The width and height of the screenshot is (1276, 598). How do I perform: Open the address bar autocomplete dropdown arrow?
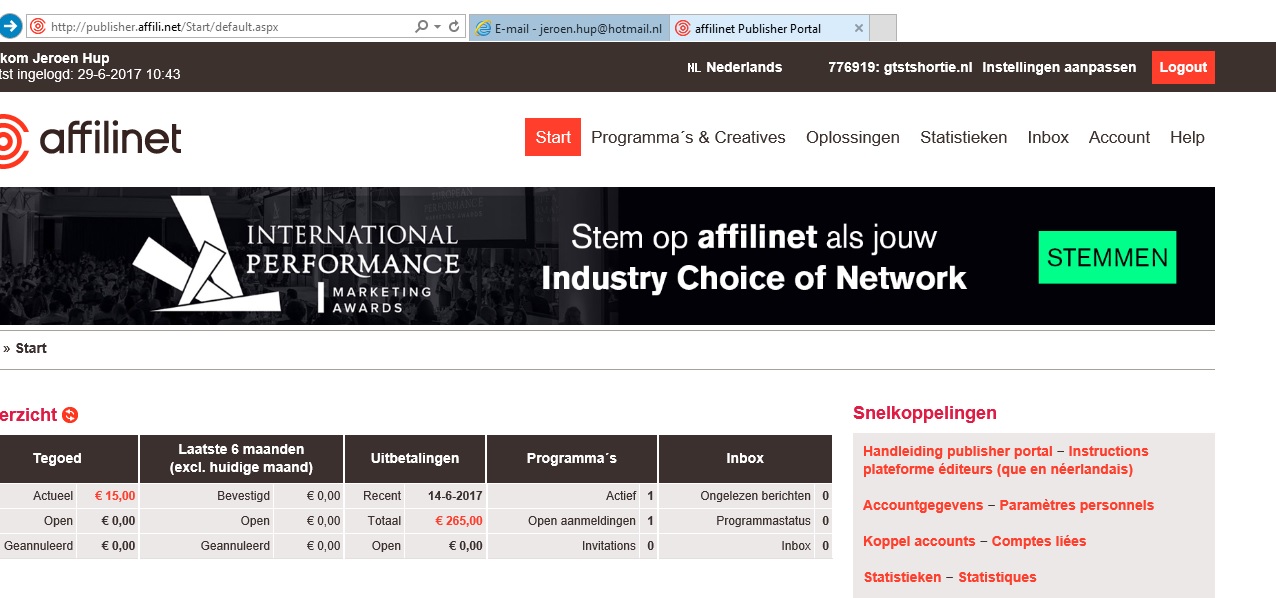point(437,27)
